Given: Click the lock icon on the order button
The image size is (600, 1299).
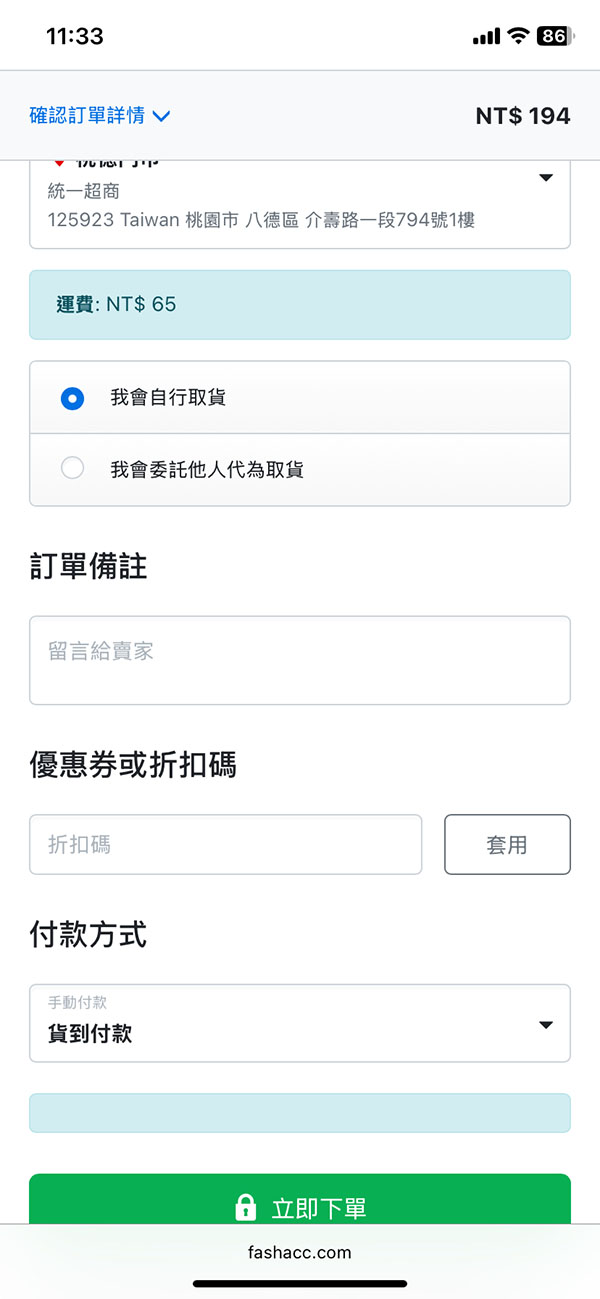Looking at the screenshot, I should (x=244, y=1207).
